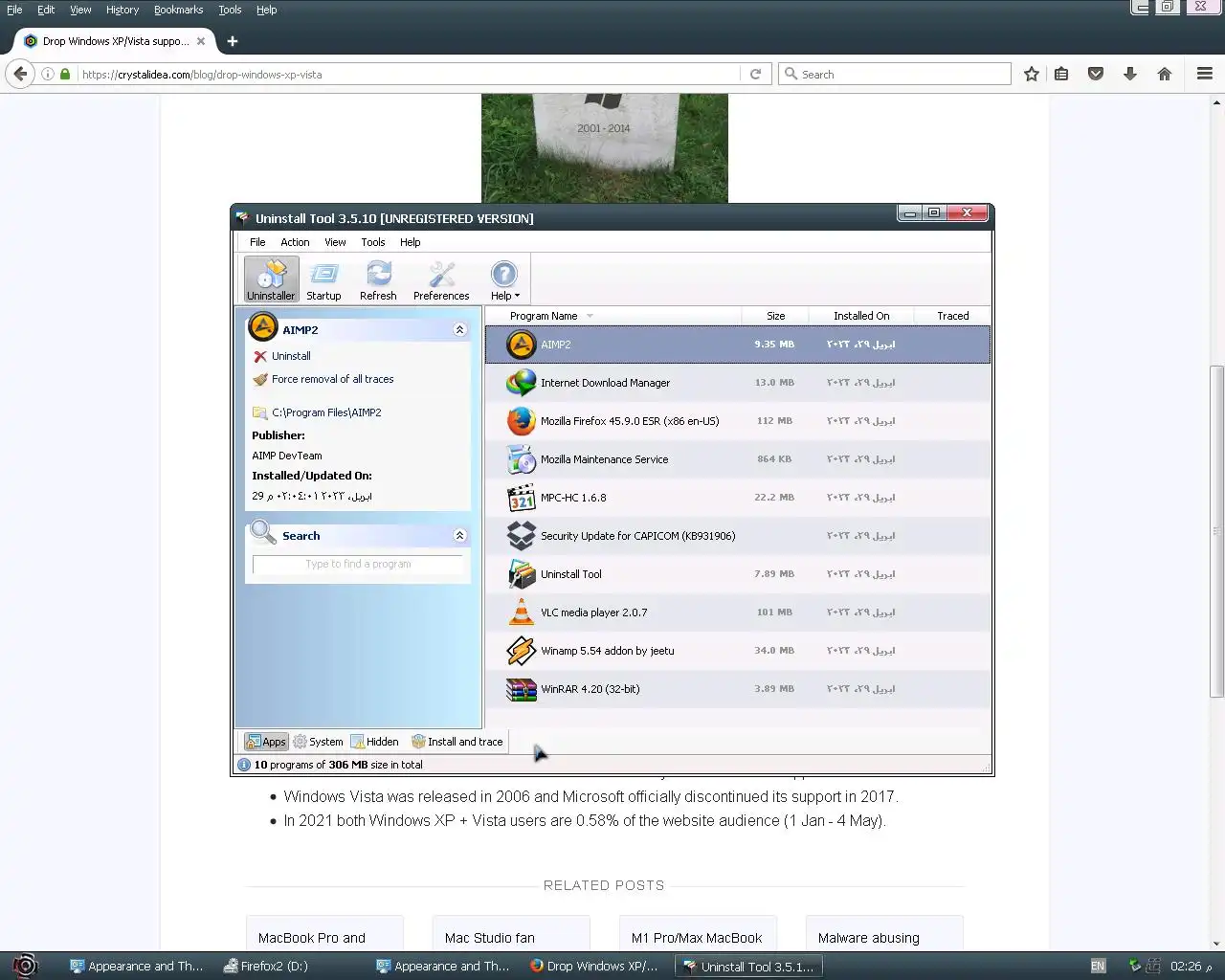Open Tools menu in Uninstall Tool
The width and height of the screenshot is (1225, 980).
(x=373, y=242)
